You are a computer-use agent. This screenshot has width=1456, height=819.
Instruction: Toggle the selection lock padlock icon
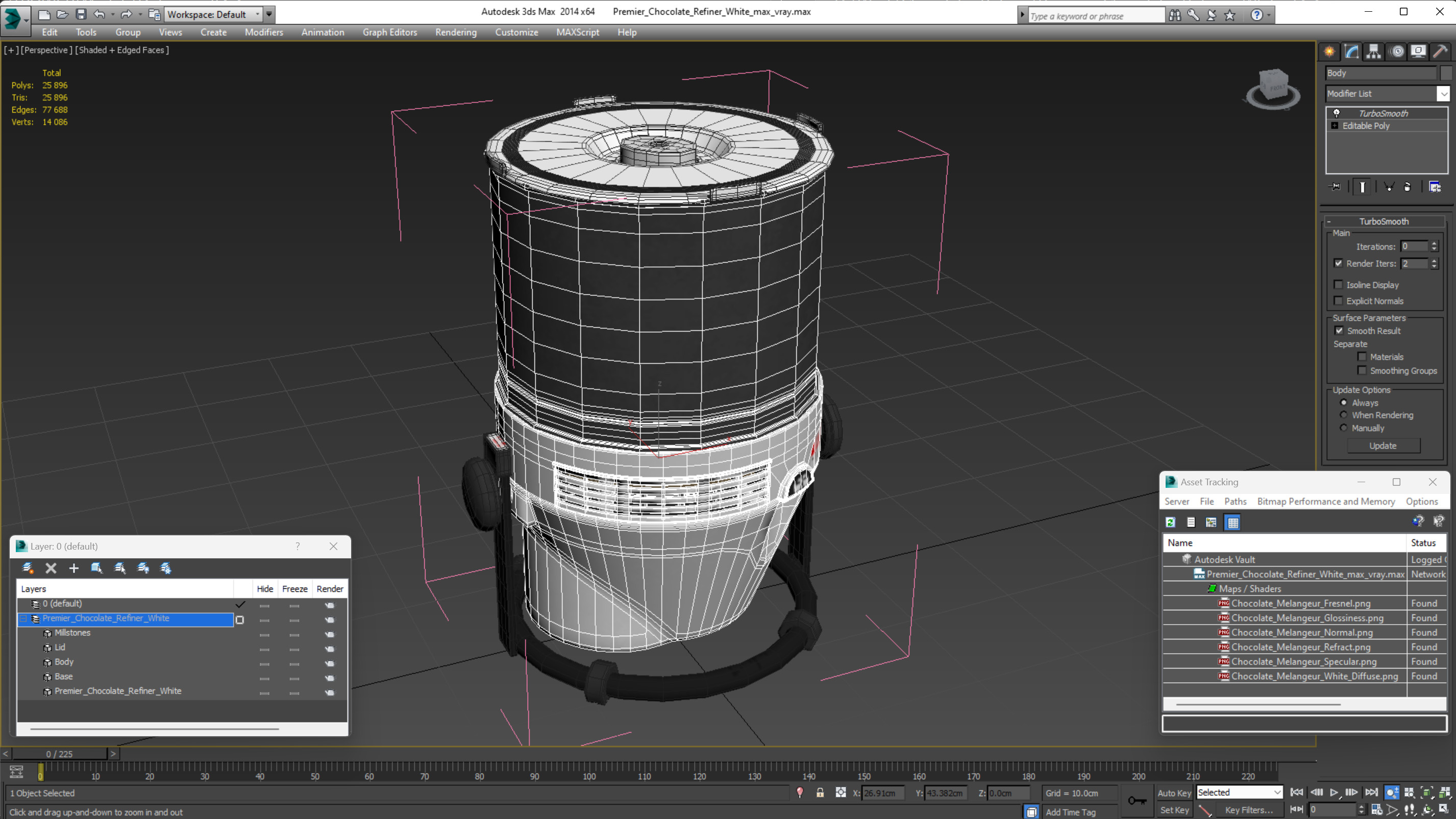(820, 792)
